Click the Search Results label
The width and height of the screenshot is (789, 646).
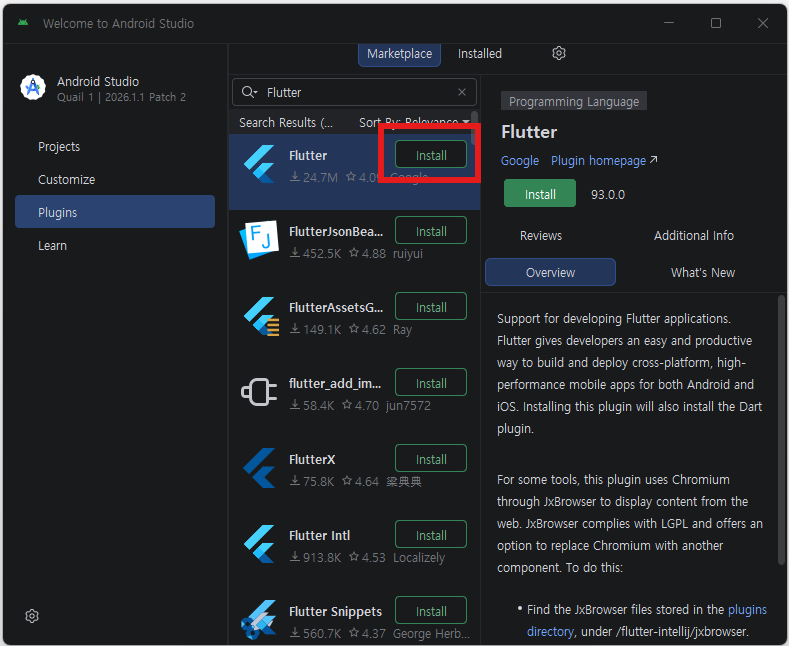286,122
